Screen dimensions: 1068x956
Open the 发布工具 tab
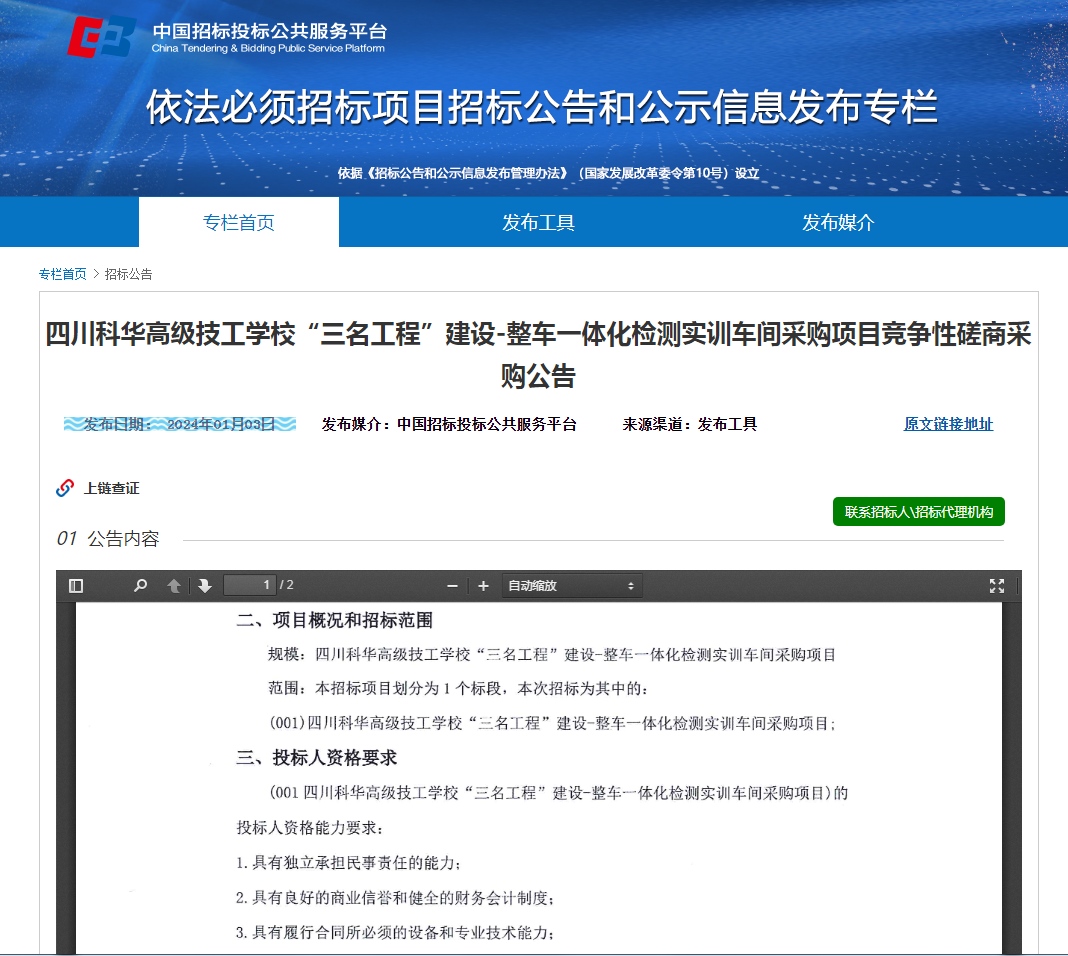tap(538, 222)
